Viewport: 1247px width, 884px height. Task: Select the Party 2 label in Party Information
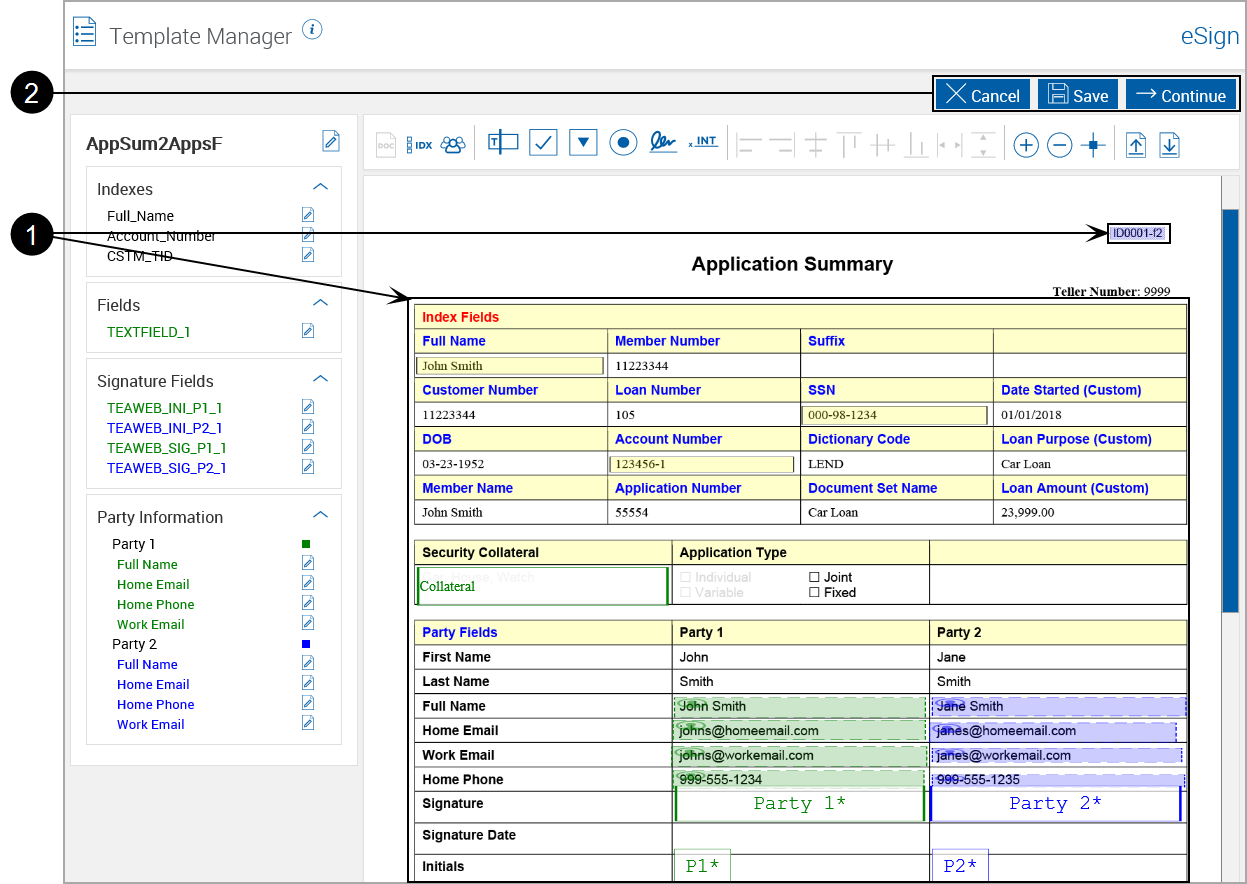pos(134,644)
